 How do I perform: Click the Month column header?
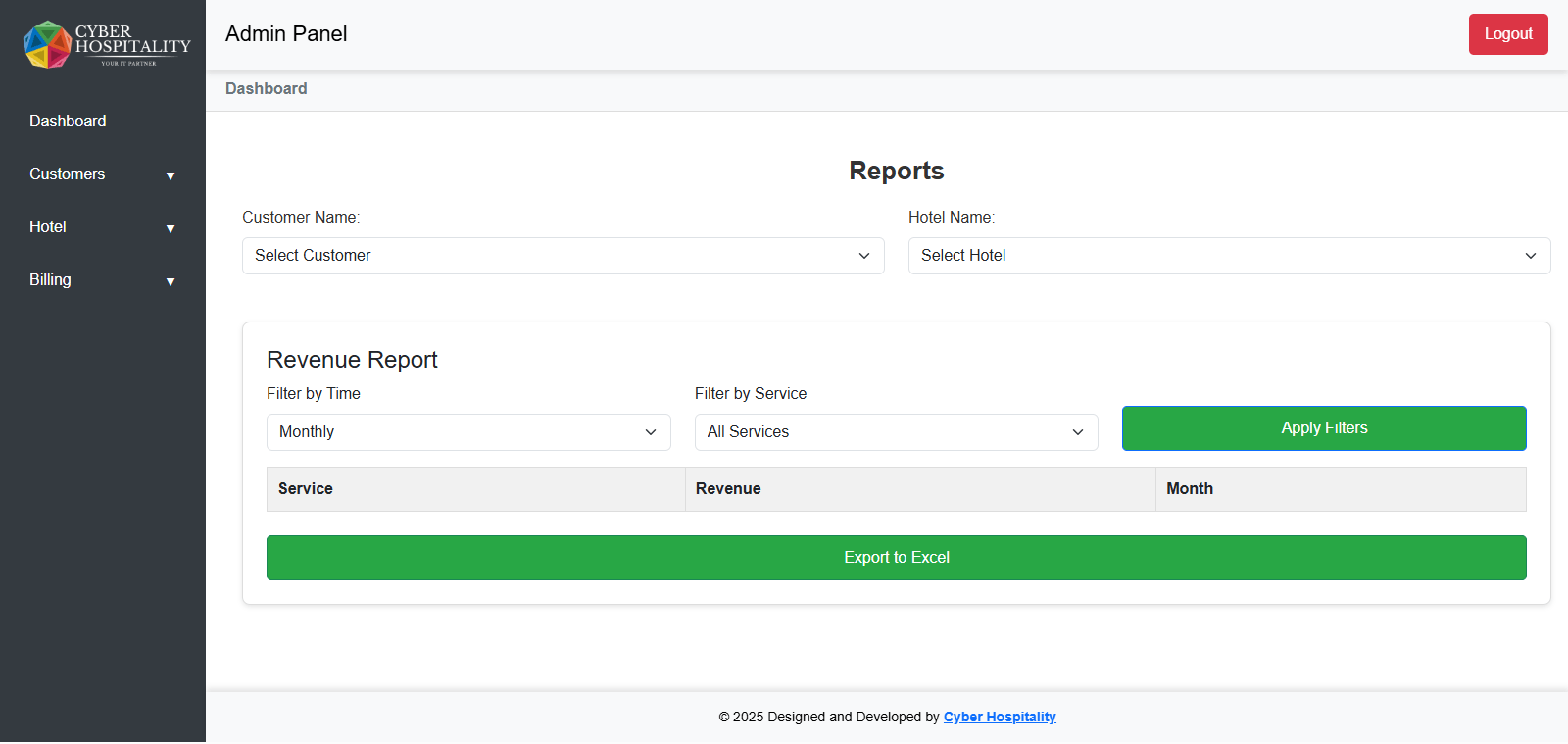[x=1190, y=488]
